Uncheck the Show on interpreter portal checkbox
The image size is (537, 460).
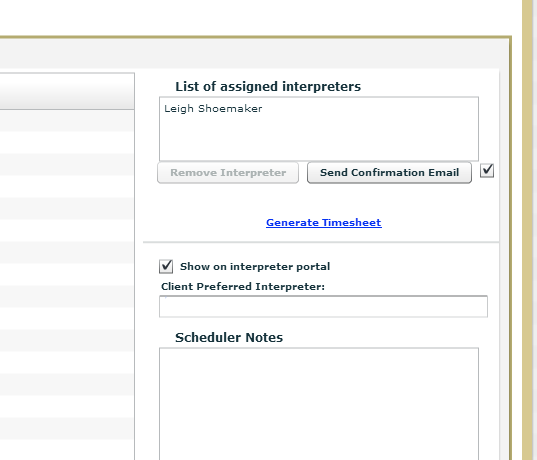click(166, 266)
